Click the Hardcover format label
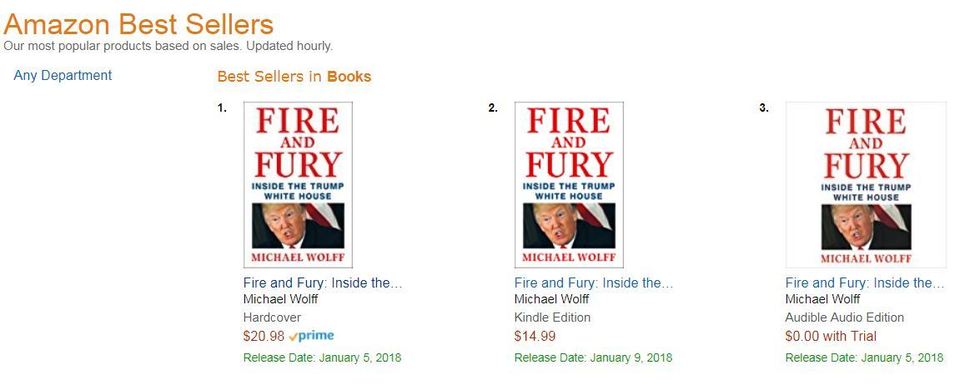The width and height of the screenshot is (970, 385). click(x=272, y=318)
